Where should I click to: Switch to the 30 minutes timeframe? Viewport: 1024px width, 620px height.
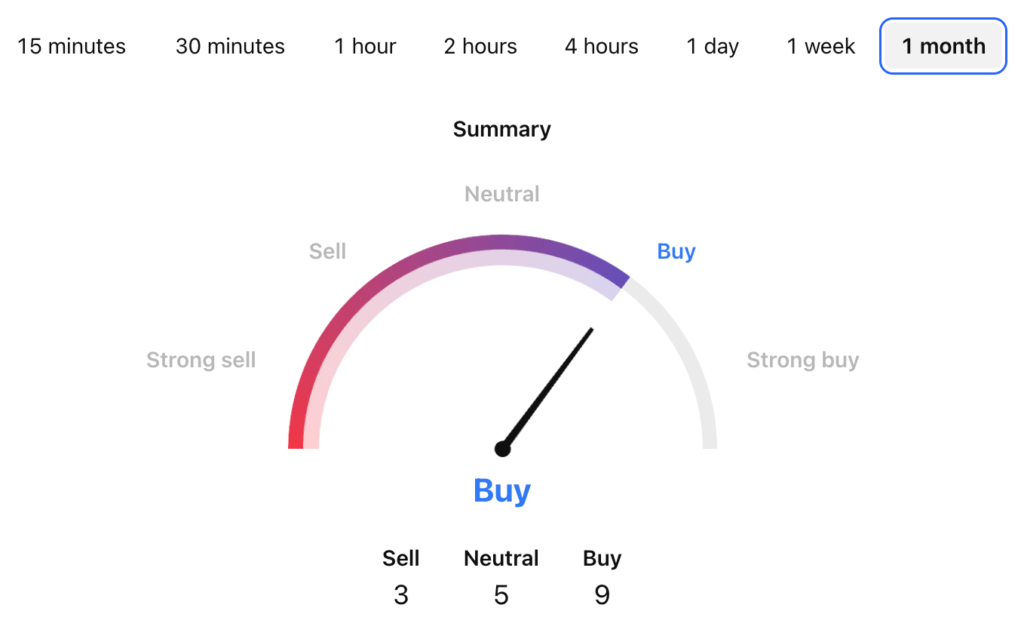(x=230, y=46)
